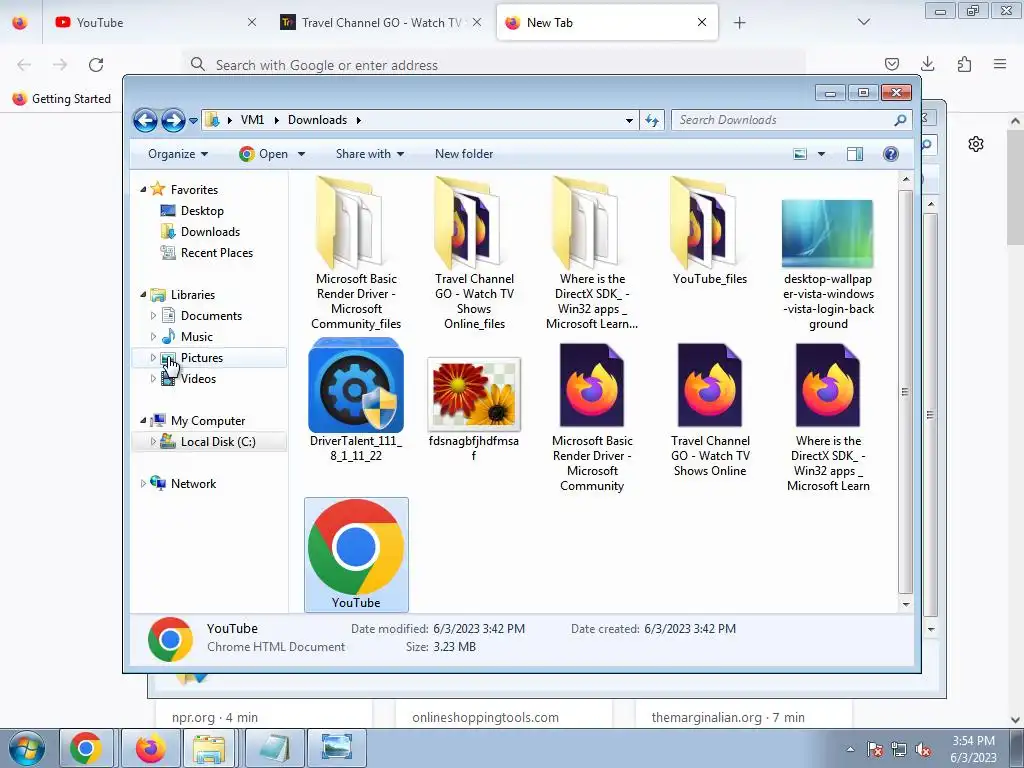The width and height of the screenshot is (1024, 768).
Task: Select Microsoft Basic Render Driver Firefox document
Action: click(592, 385)
